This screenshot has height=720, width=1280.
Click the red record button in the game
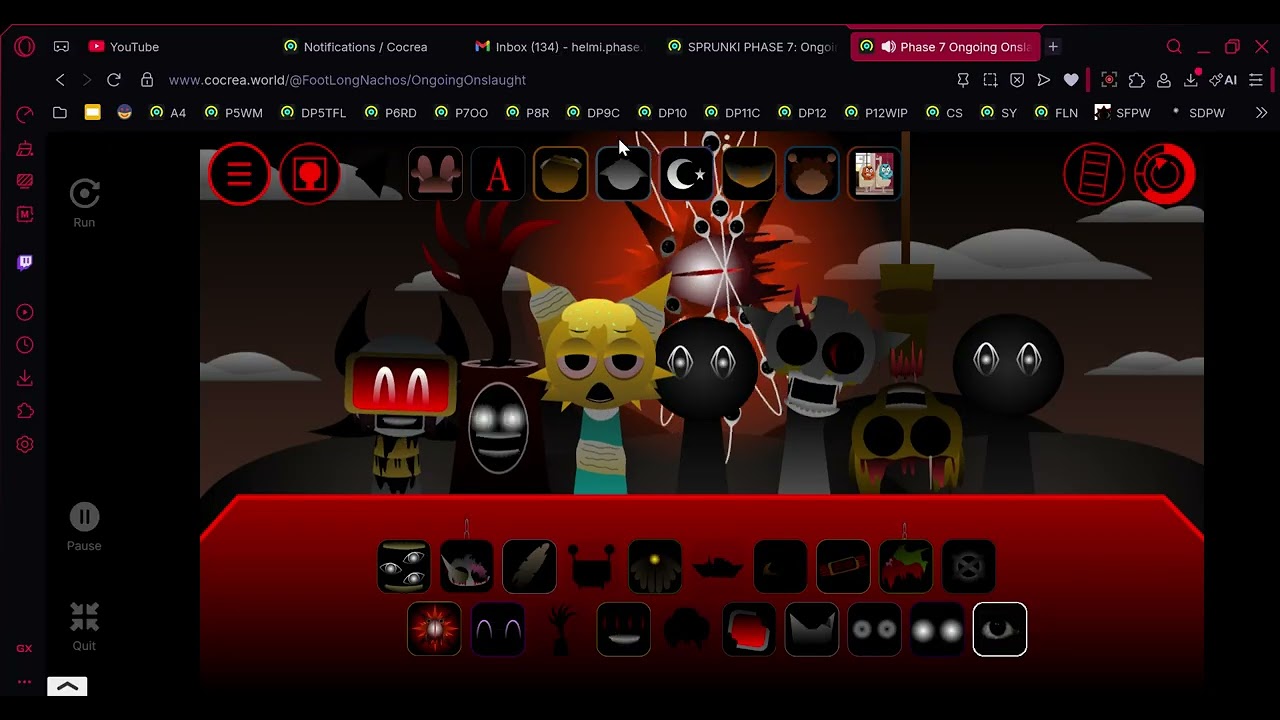[x=310, y=174]
